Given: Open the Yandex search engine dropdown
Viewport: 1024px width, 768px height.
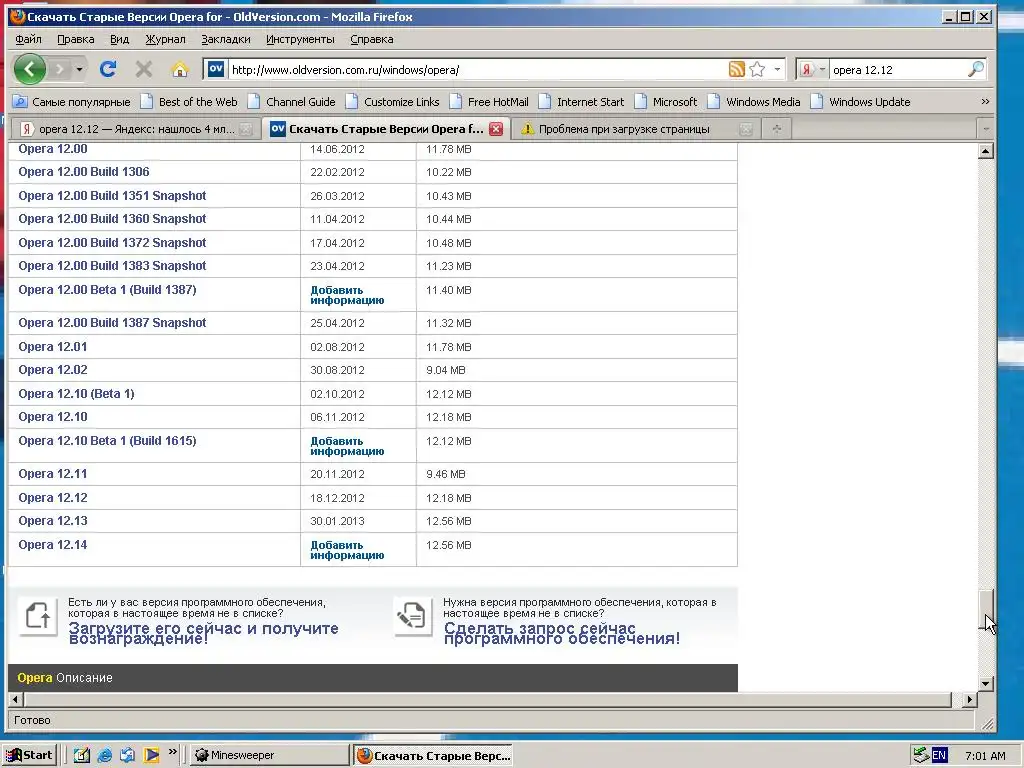Looking at the screenshot, I should tap(822, 69).
